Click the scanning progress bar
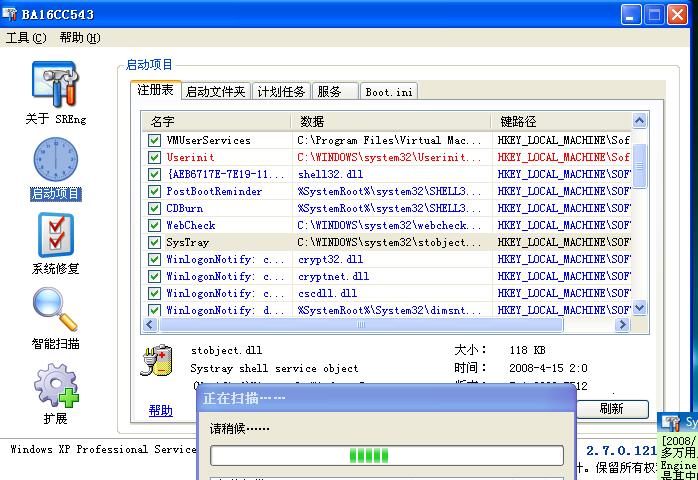This screenshot has width=698, height=480. pyautogui.click(x=387, y=456)
